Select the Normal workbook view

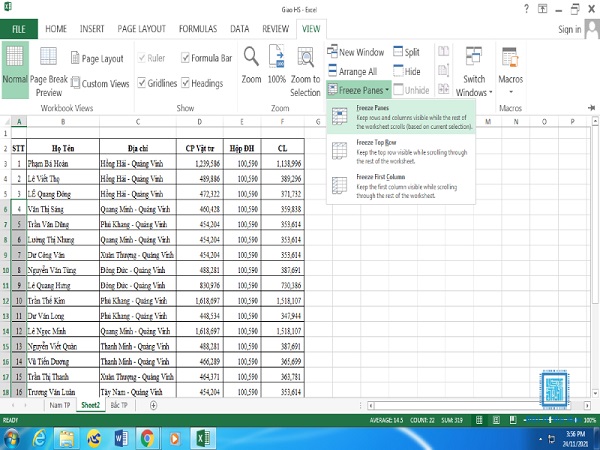pos(15,70)
